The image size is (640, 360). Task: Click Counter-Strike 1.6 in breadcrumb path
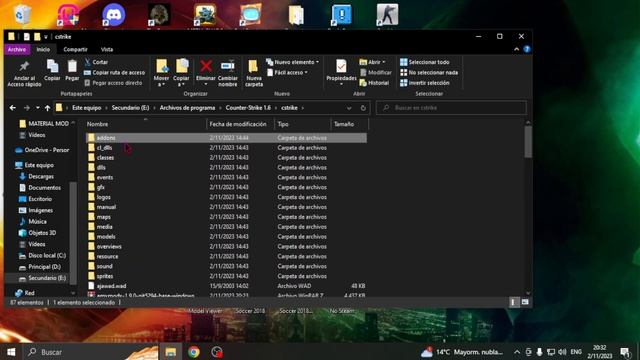click(248, 108)
